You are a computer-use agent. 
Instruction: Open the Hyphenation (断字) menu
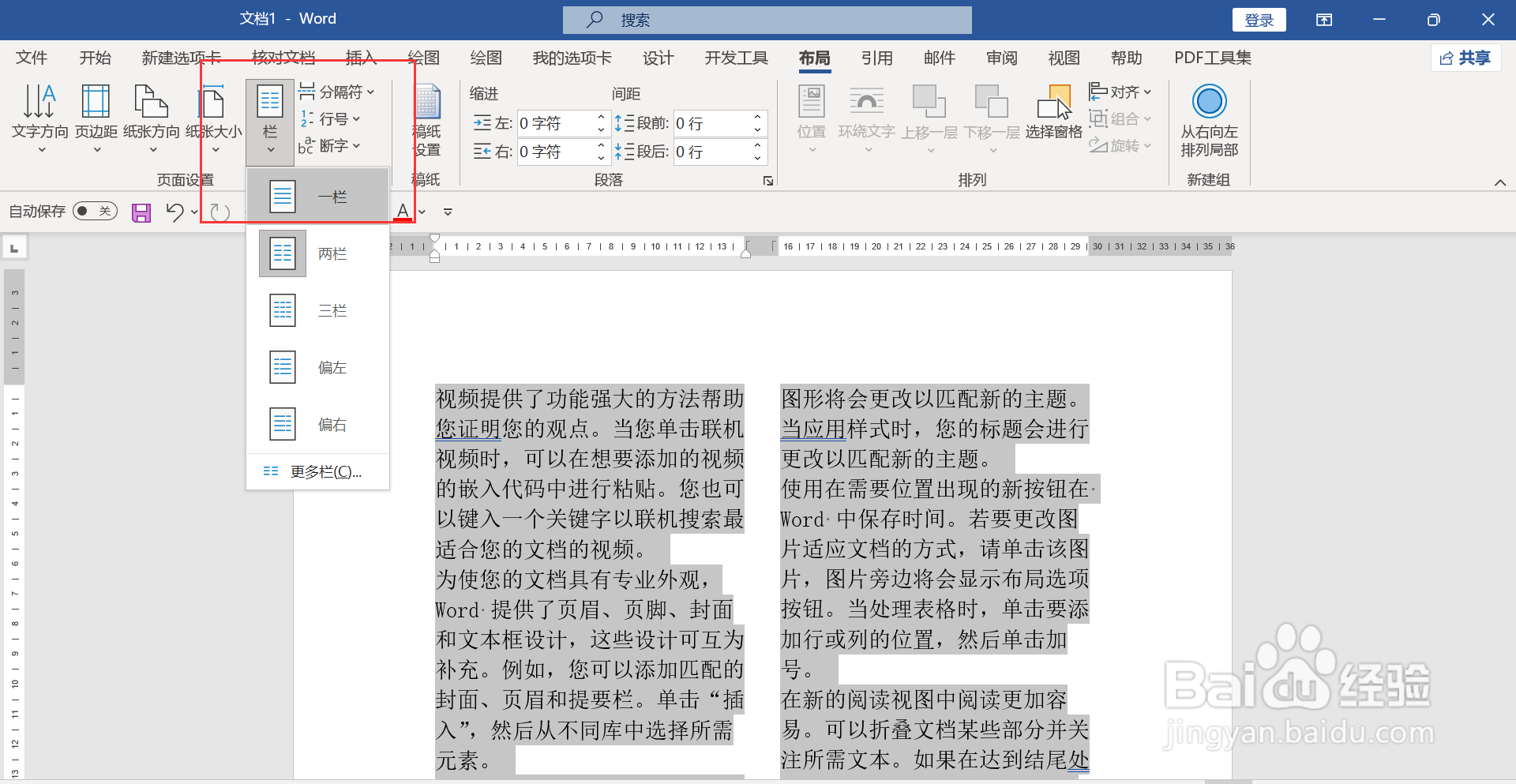click(329, 146)
